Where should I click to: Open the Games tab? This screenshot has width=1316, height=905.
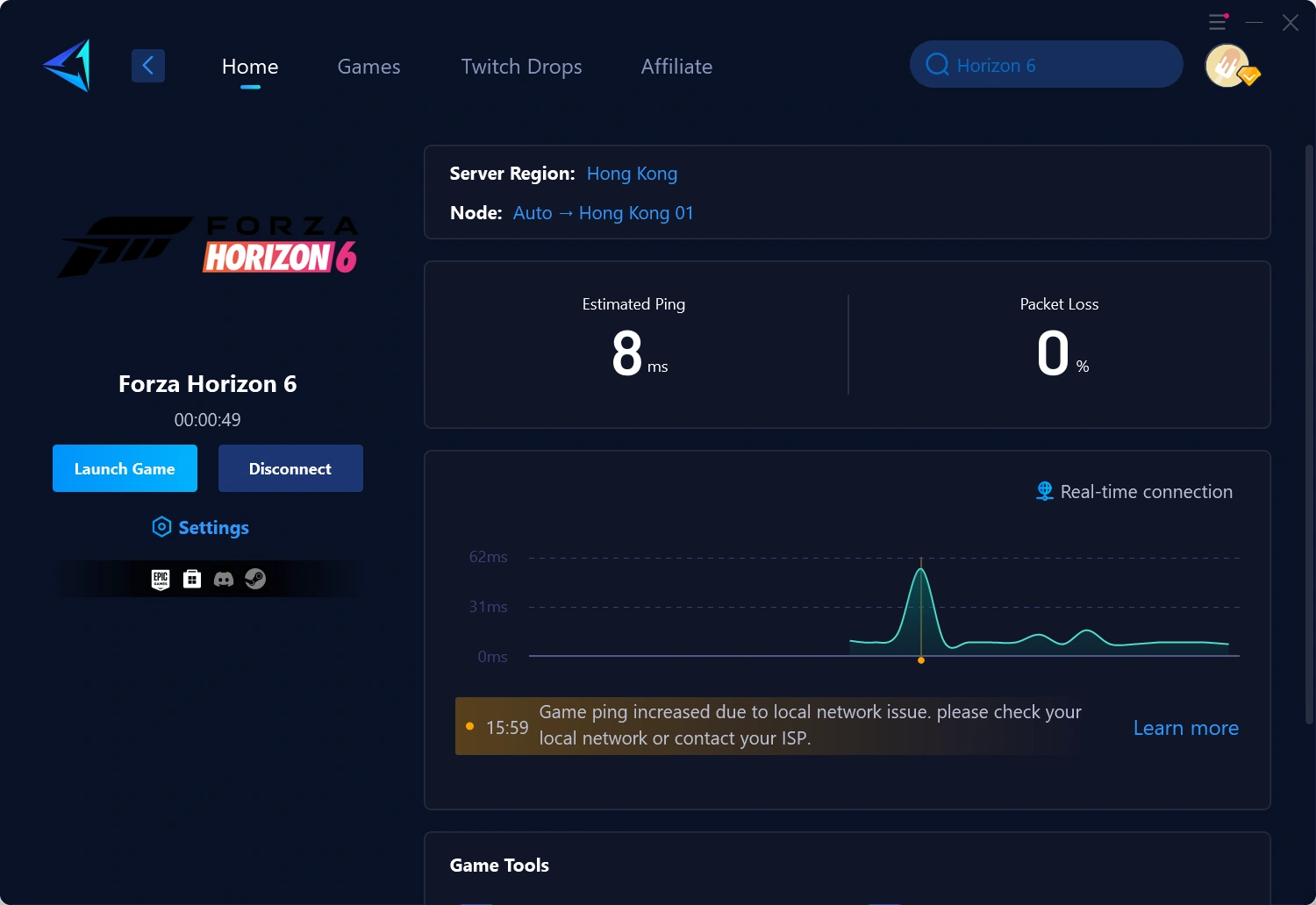368,67
